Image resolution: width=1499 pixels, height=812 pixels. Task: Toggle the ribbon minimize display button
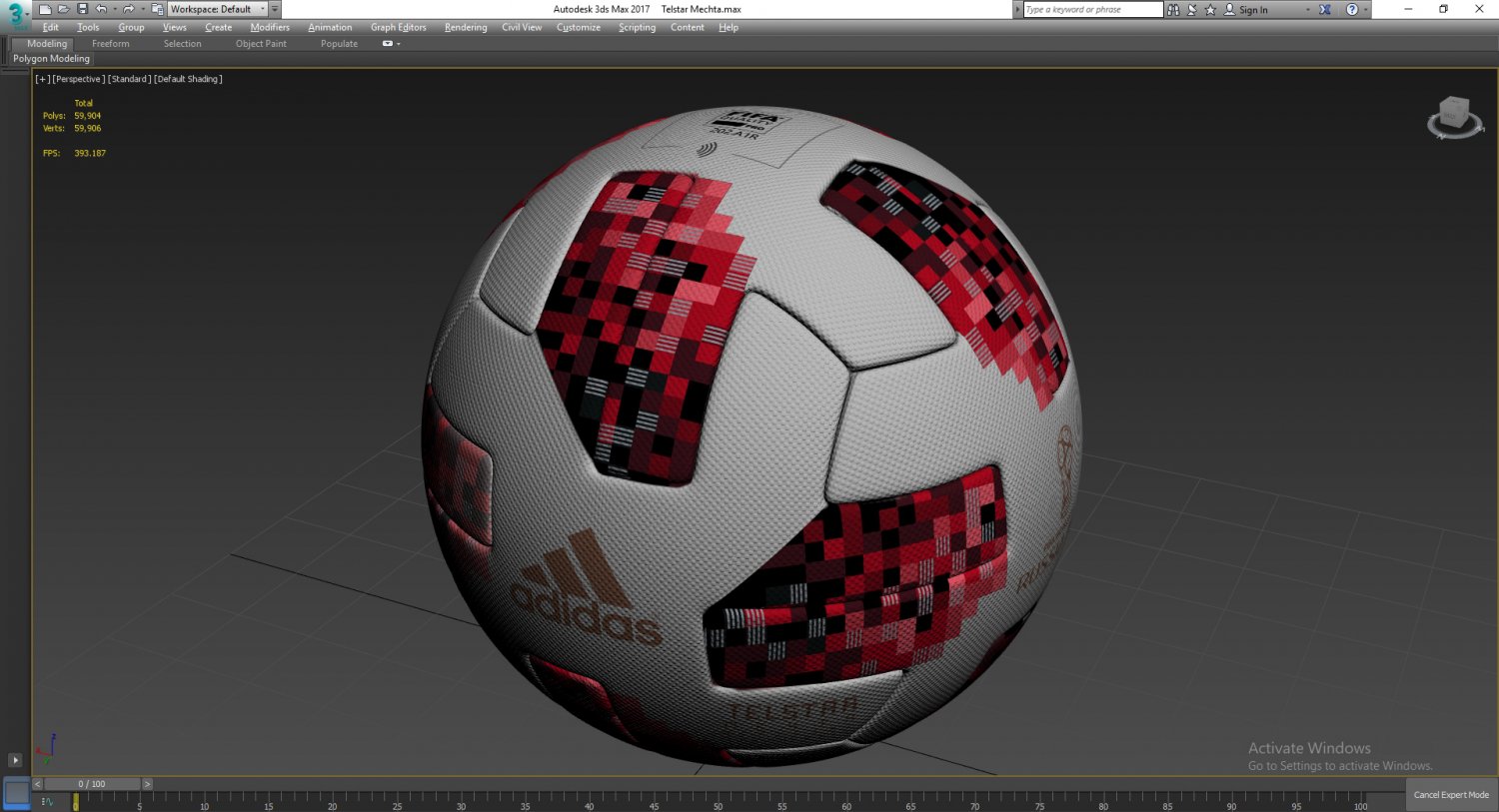pyautogui.click(x=387, y=44)
